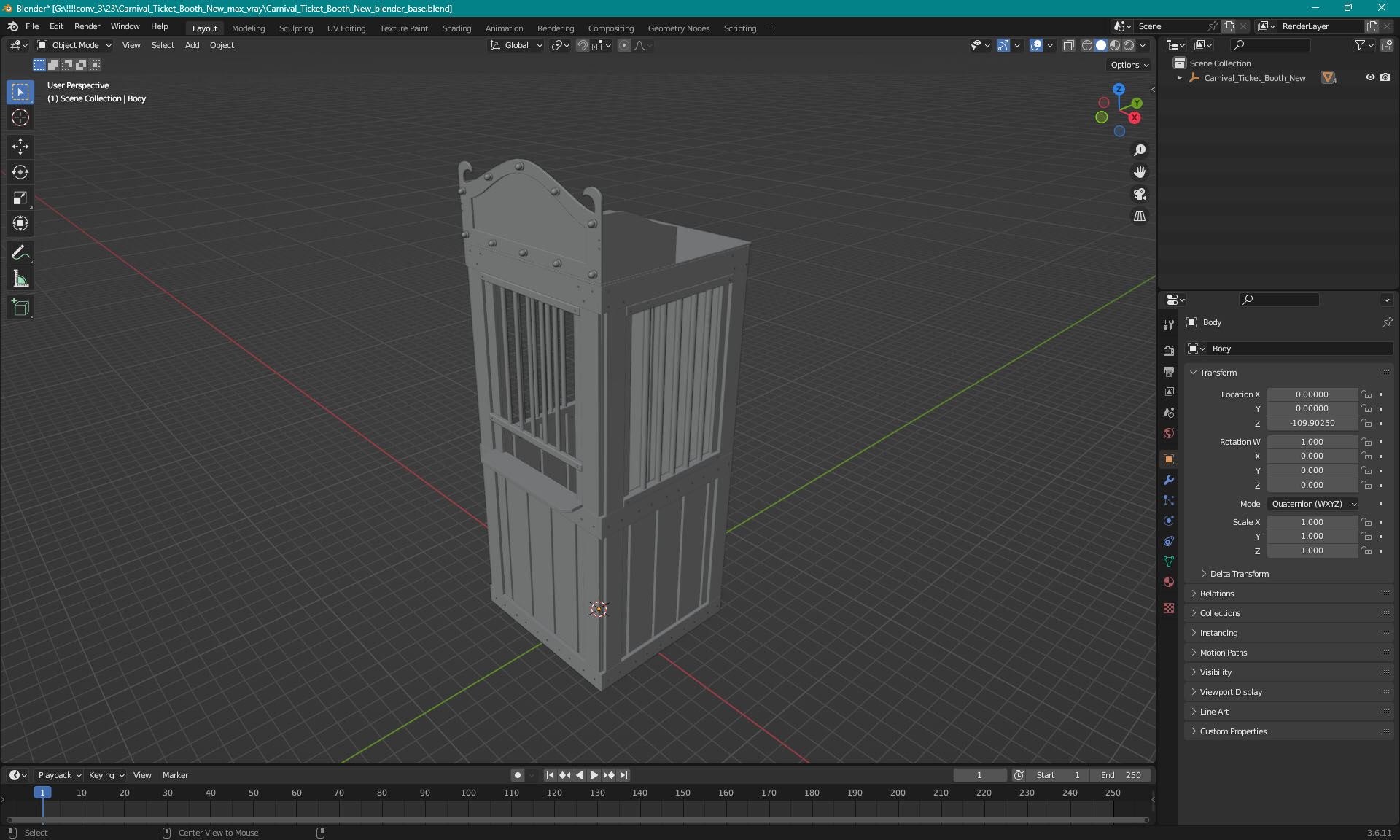Open the Texture properties tab
The height and width of the screenshot is (840, 1400).
[x=1169, y=608]
